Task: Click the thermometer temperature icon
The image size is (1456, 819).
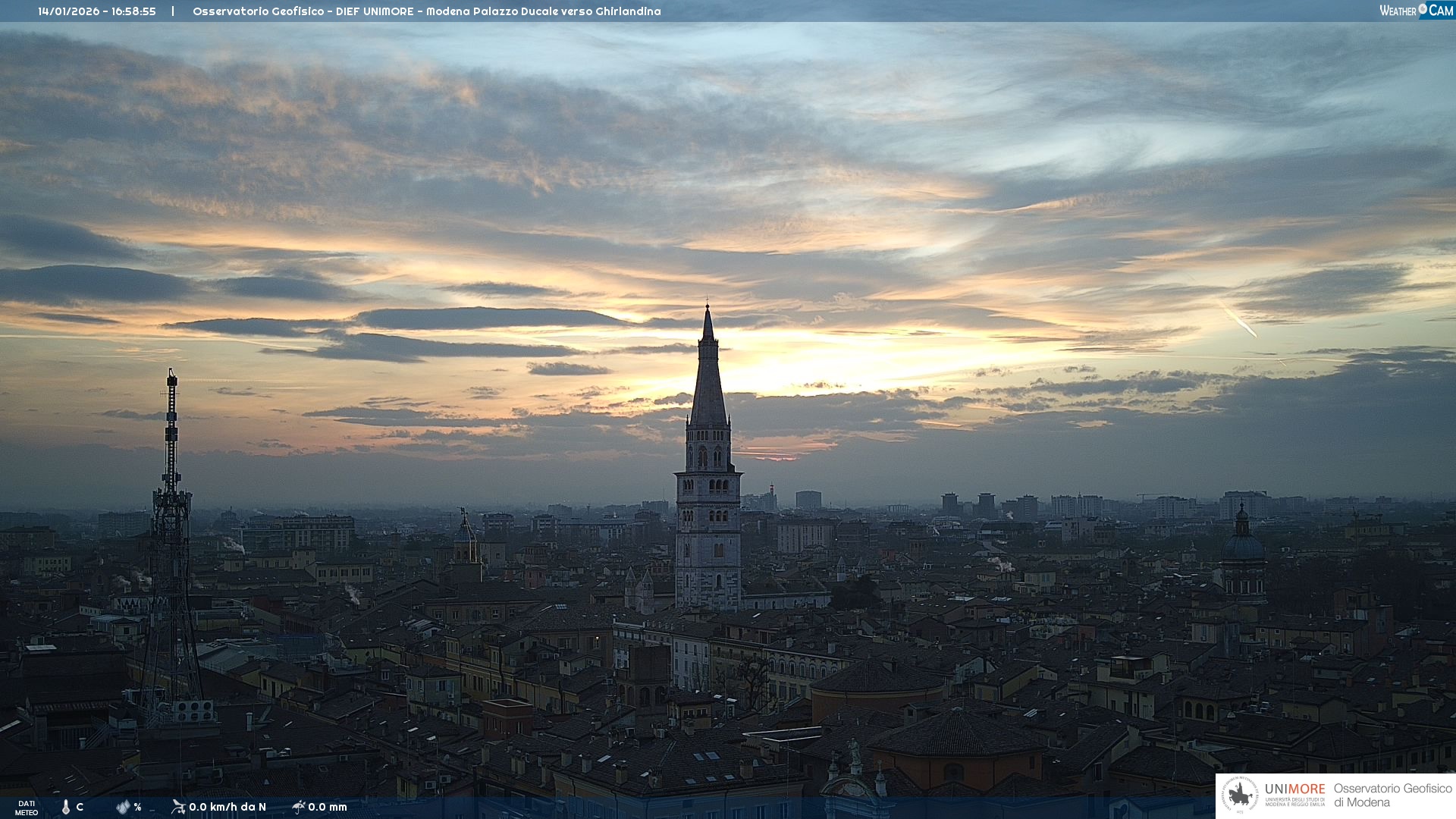Action: pos(66,807)
